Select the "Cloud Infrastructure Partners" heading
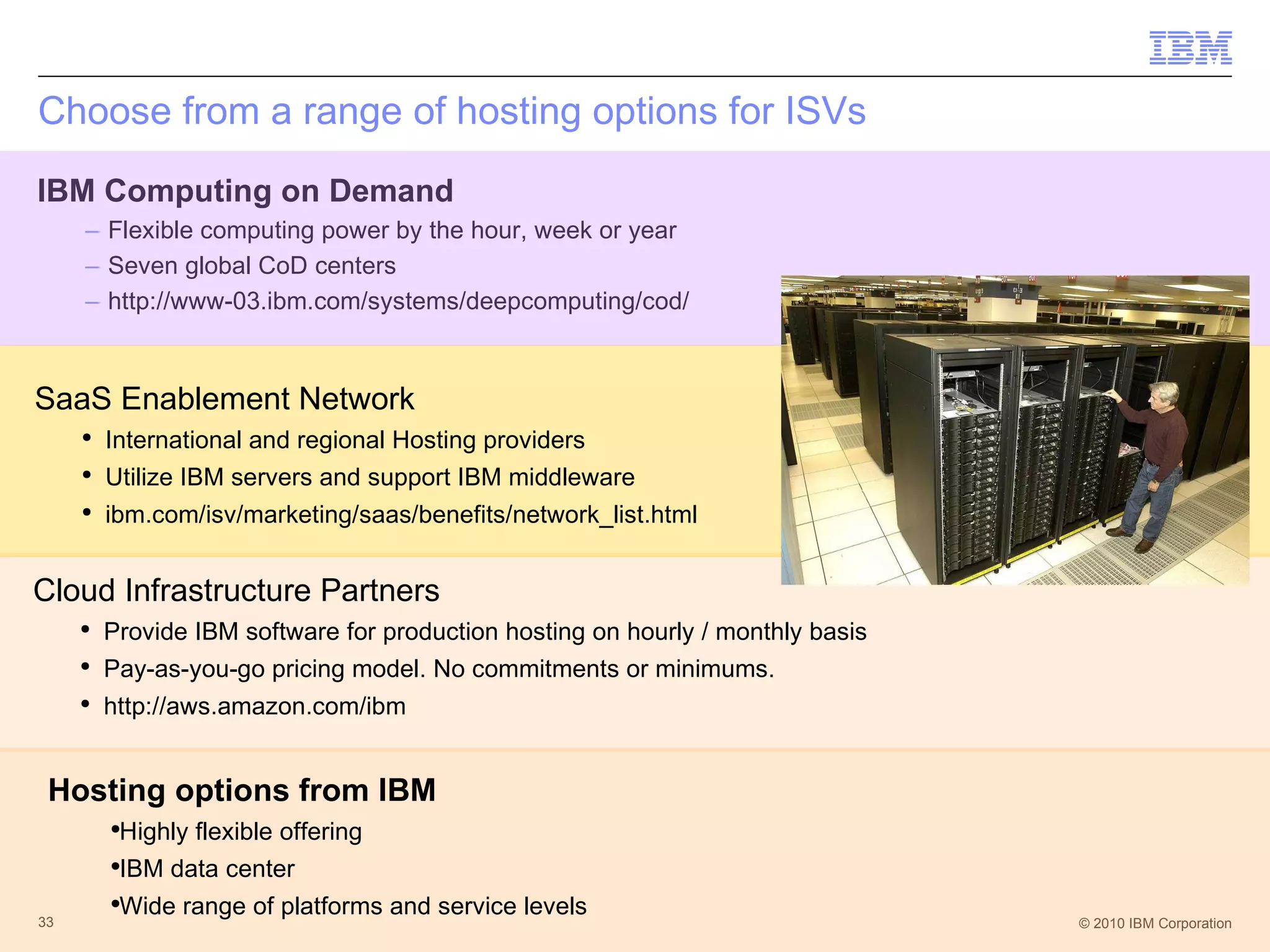Screen dimensions: 1270x952 [x=236, y=590]
